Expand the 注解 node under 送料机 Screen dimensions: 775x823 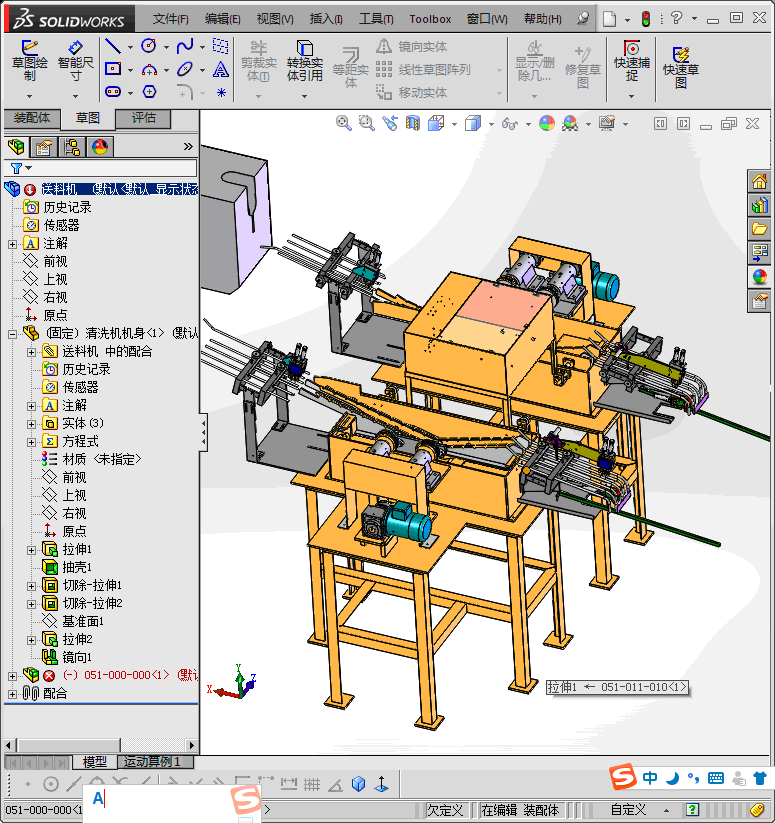point(12,244)
